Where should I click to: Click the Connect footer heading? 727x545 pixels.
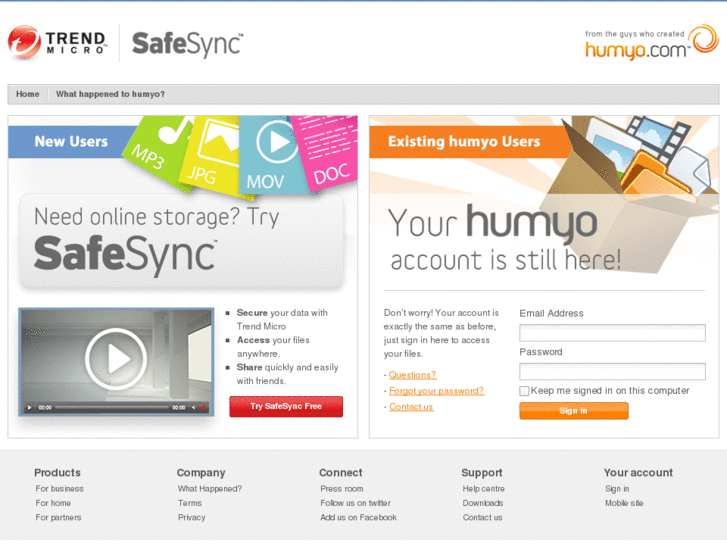click(x=340, y=473)
